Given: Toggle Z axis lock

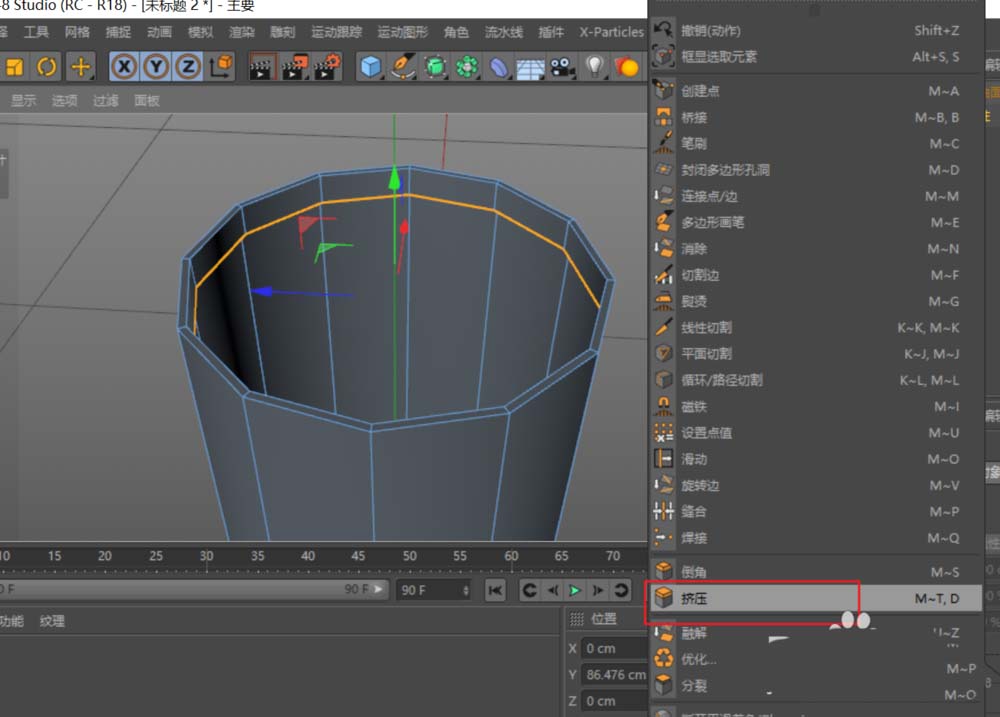Looking at the screenshot, I should pos(188,67).
